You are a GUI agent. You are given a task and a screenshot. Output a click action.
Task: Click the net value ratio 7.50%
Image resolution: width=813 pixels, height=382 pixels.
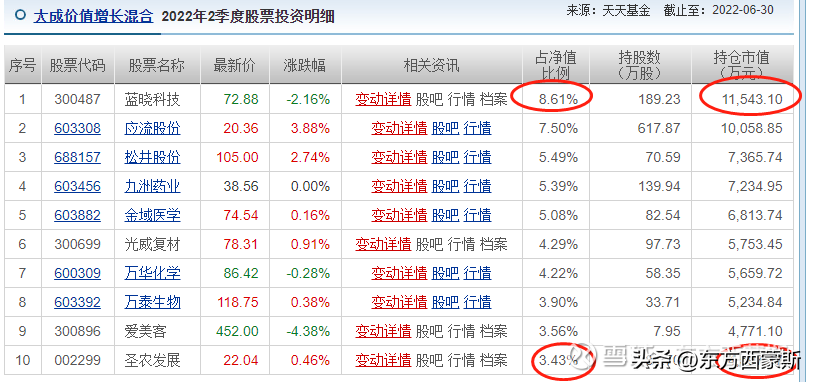pyautogui.click(x=558, y=128)
